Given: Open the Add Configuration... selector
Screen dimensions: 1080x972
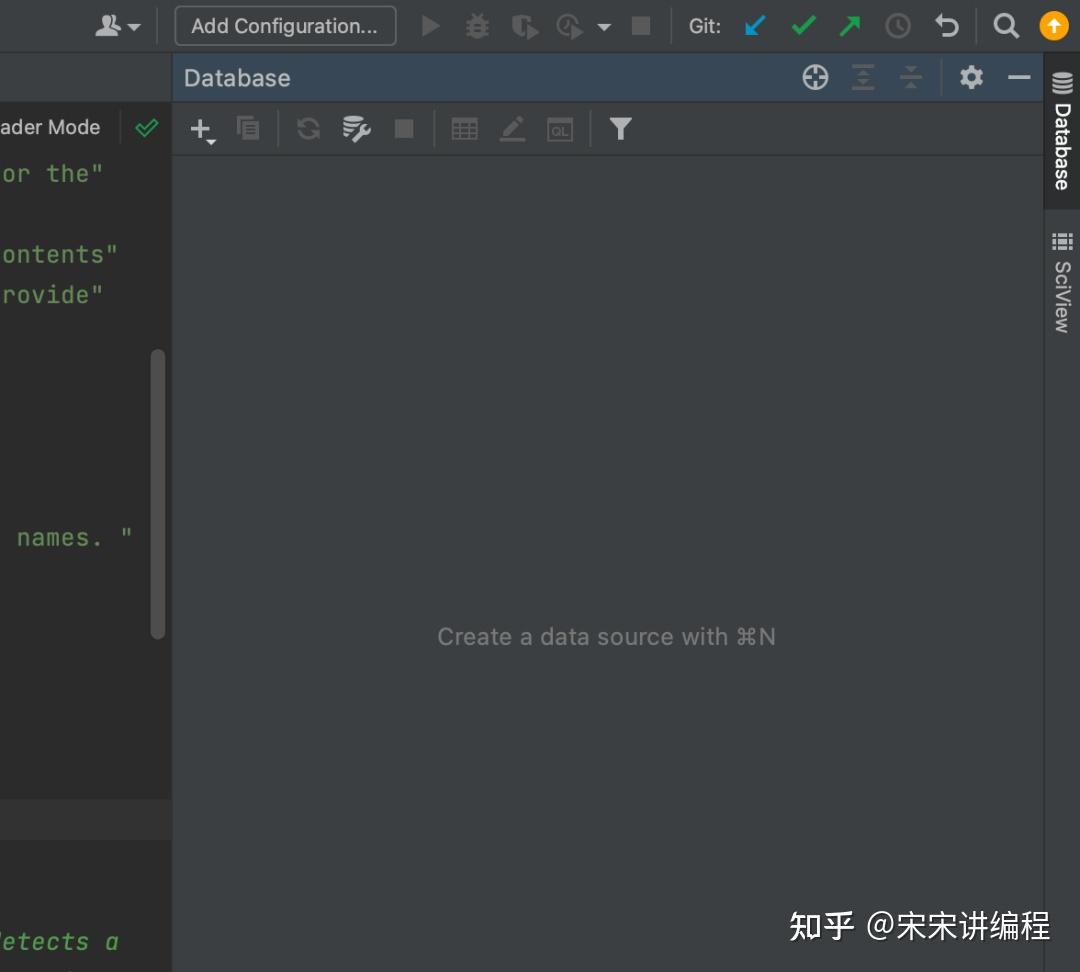Looking at the screenshot, I should click(285, 26).
